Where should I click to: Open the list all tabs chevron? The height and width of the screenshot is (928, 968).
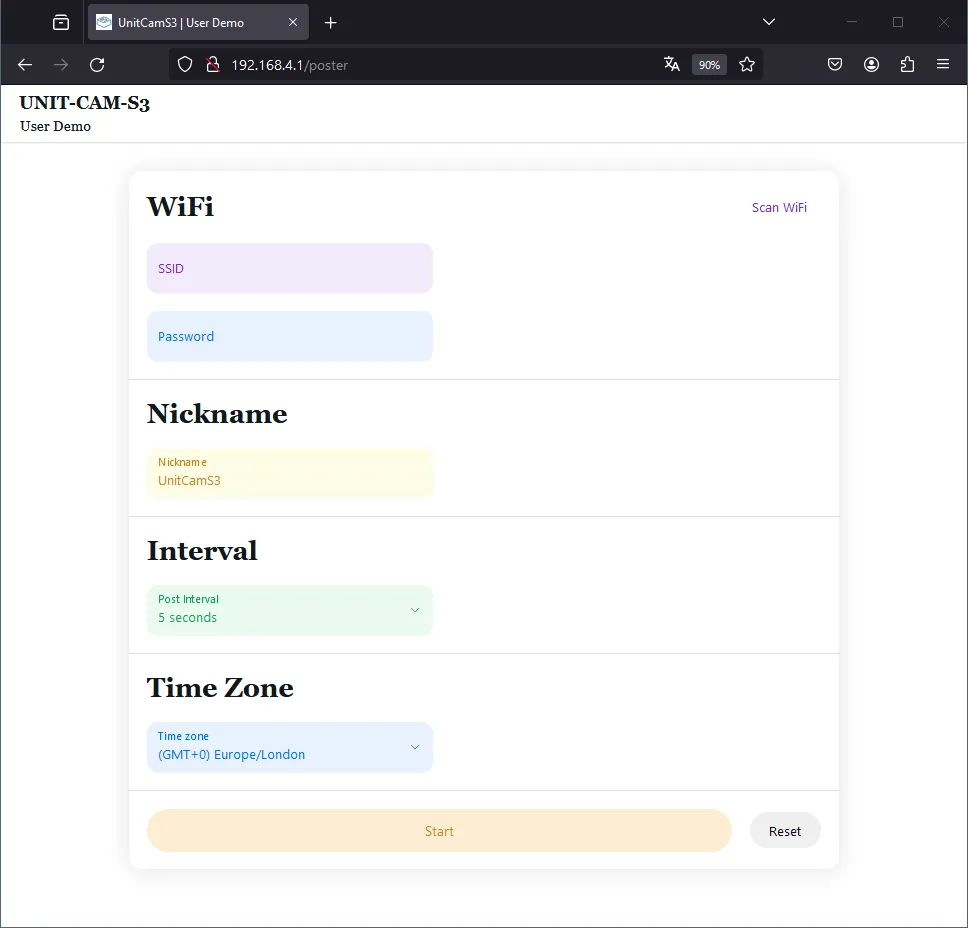coord(769,22)
